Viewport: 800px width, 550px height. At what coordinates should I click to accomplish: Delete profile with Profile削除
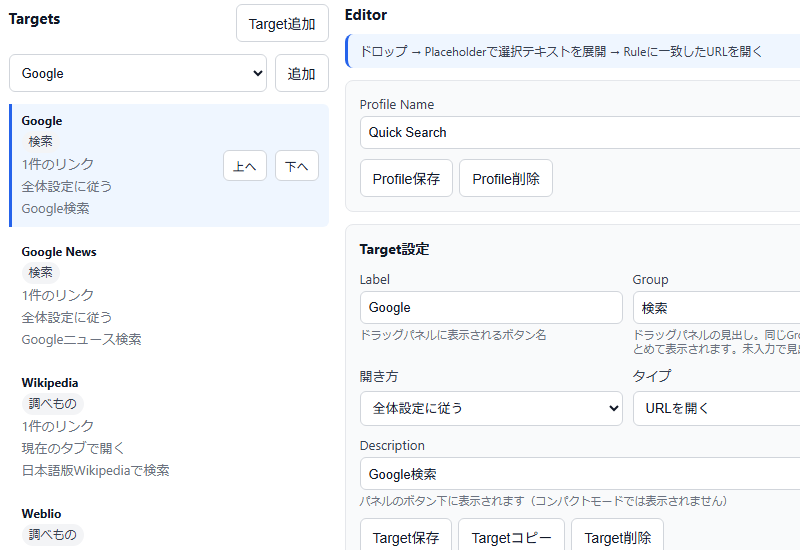pos(506,179)
